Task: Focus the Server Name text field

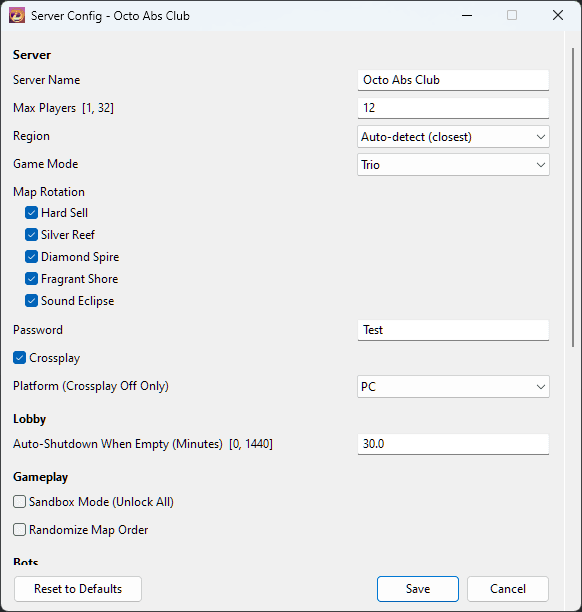Action: click(453, 80)
